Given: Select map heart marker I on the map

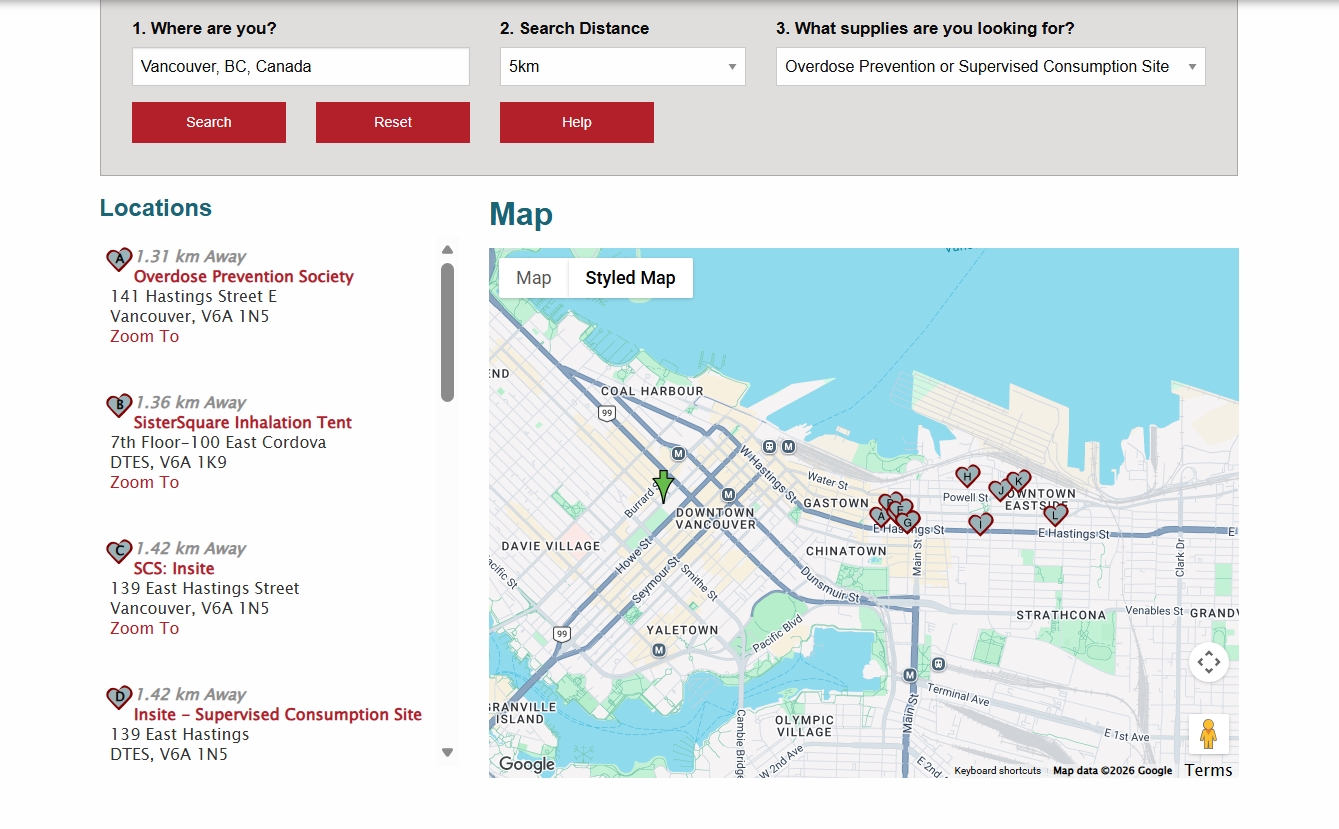Looking at the screenshot, I should click(x=981, y=524).
